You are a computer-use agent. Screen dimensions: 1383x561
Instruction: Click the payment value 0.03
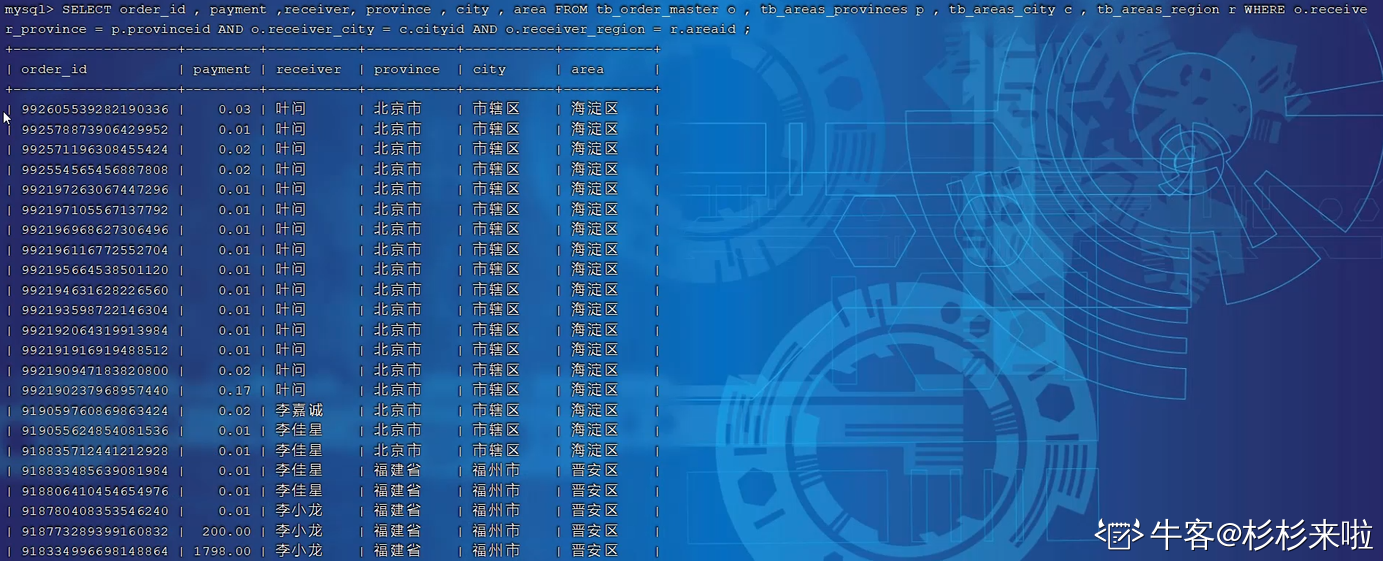[235, 110]
